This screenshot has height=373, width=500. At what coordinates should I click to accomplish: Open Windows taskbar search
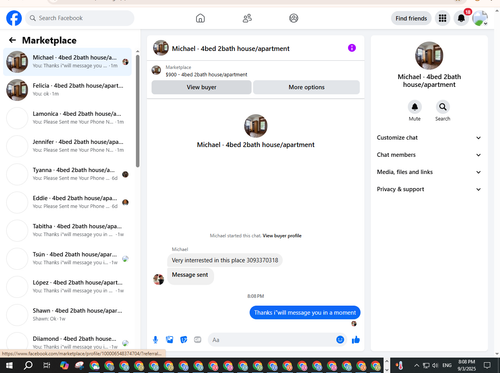click(28, 365)
